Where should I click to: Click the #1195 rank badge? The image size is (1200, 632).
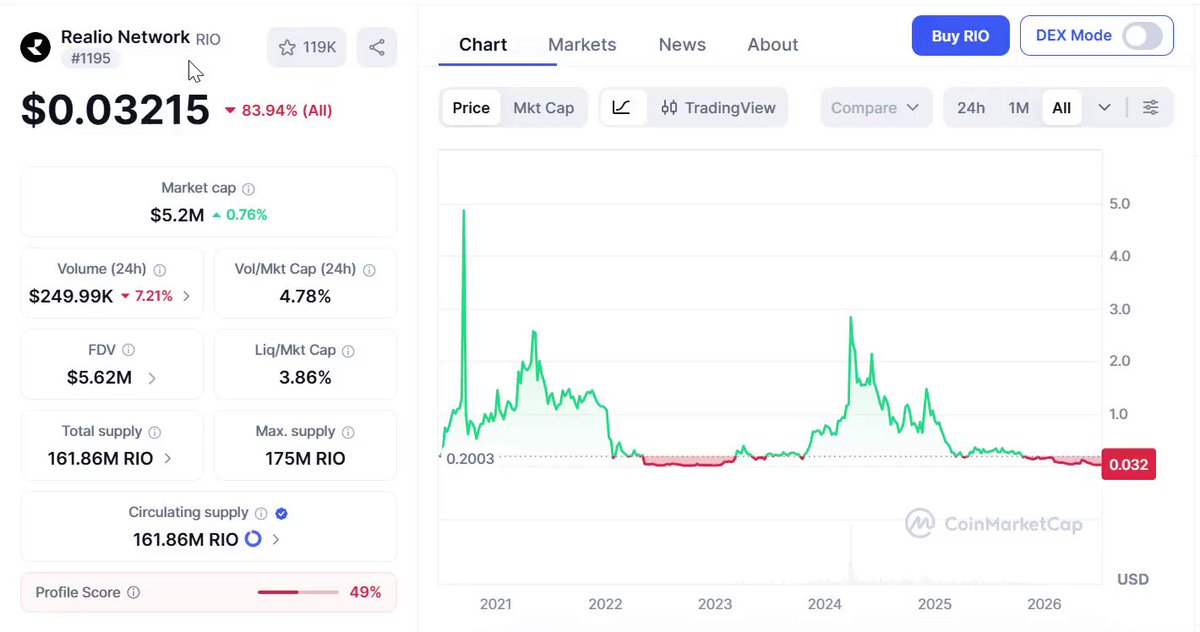click(x=91, y=59)
